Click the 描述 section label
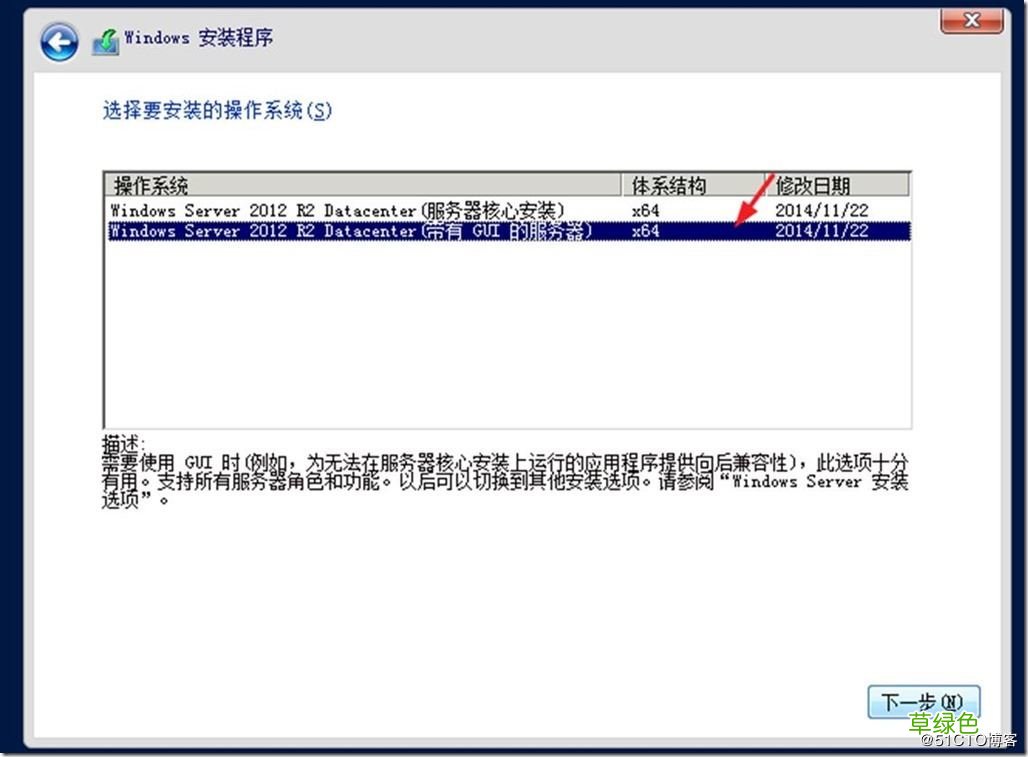 (118, 440)
